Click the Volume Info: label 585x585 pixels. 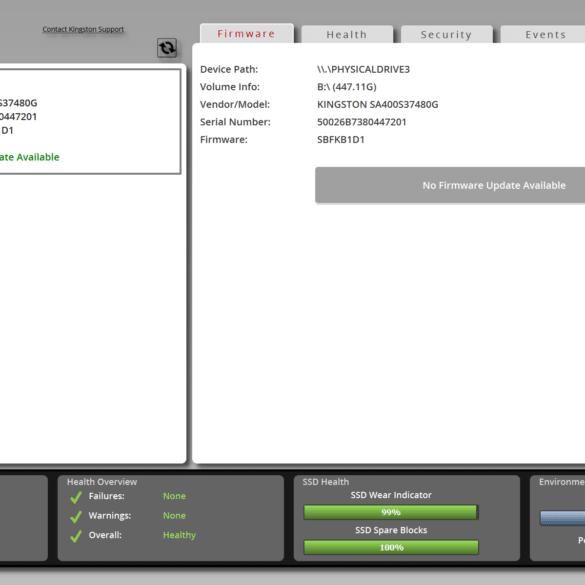point(229,87)
